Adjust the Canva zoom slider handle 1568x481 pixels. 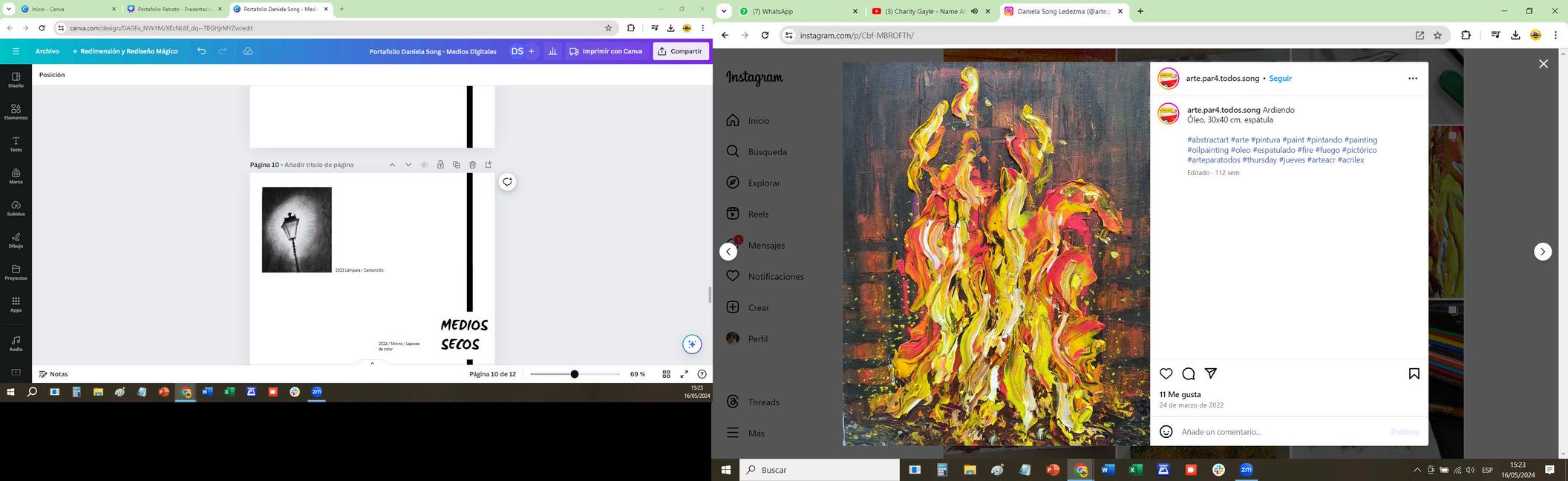pos(574,374)
